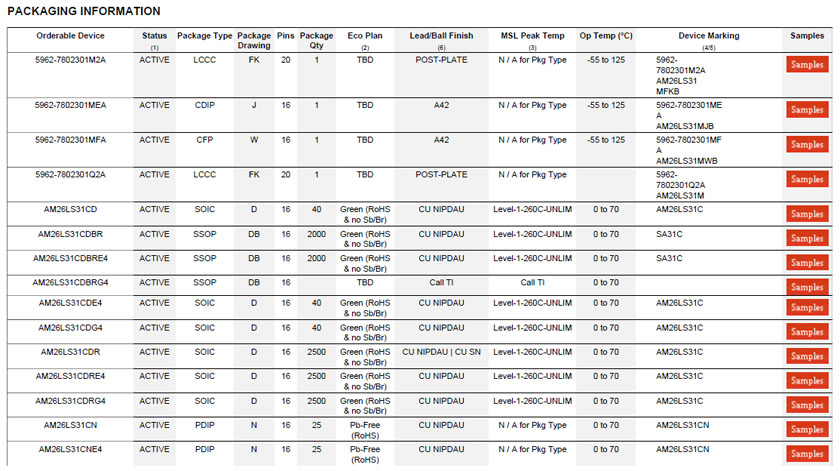Click the Device Marking column header
The width and height of the screenshot is (840, 471).
click(x=708, y=36)
